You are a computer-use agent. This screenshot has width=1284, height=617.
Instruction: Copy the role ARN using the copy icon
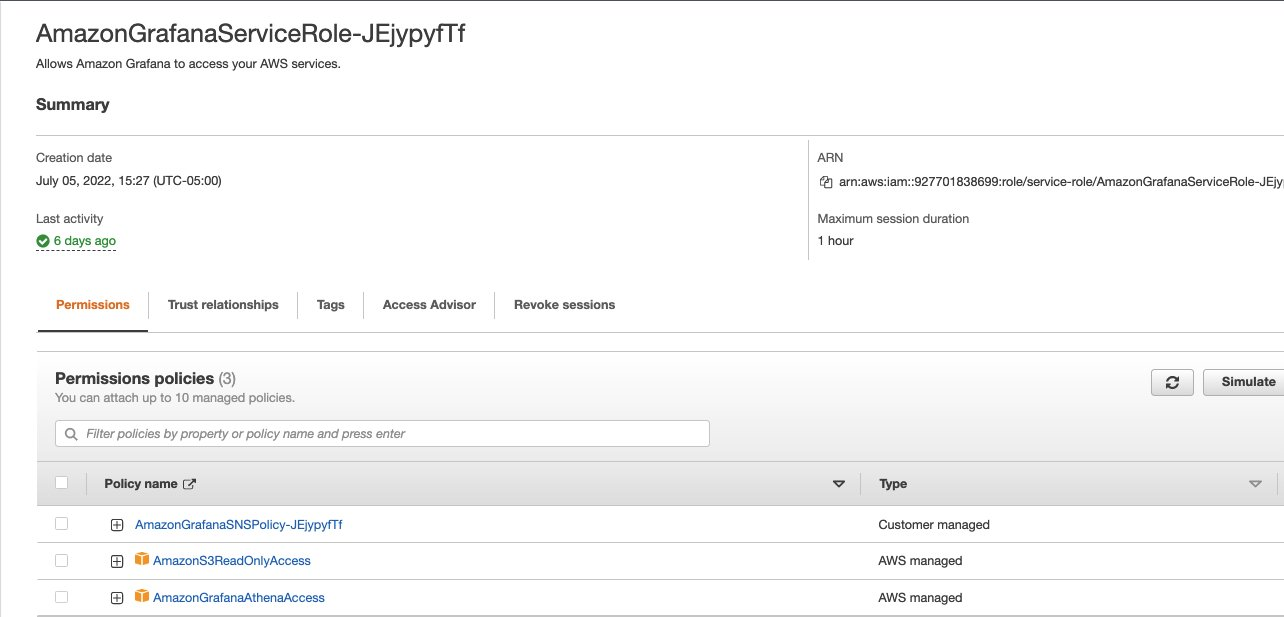click(x=825, y=183)
